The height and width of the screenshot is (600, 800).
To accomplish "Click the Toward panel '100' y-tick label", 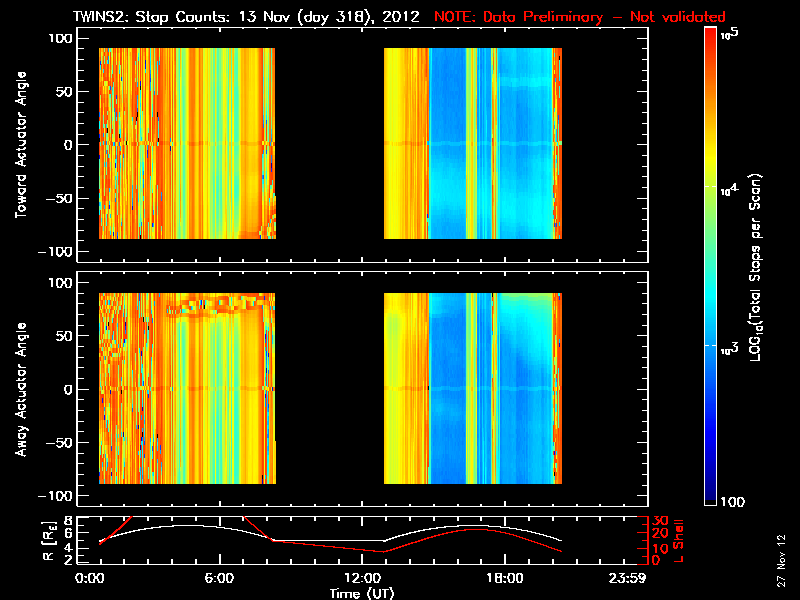I will (60, 38).
